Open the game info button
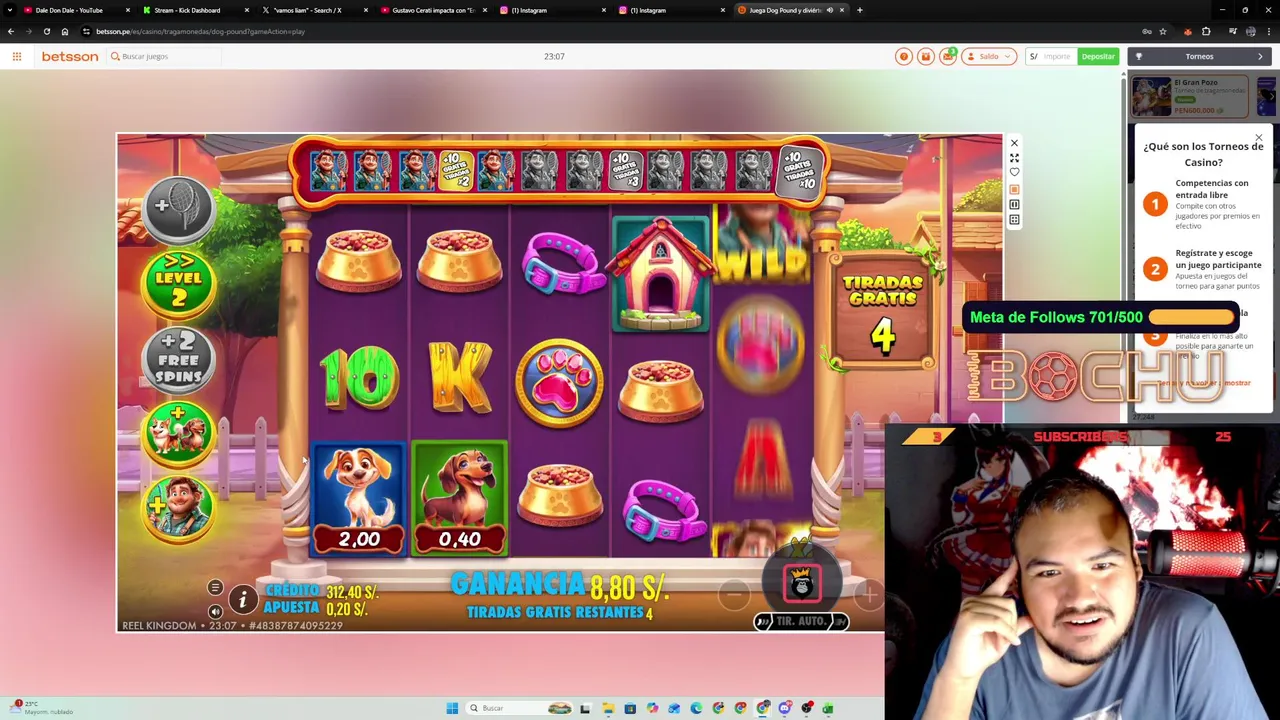 click(242, 599)
